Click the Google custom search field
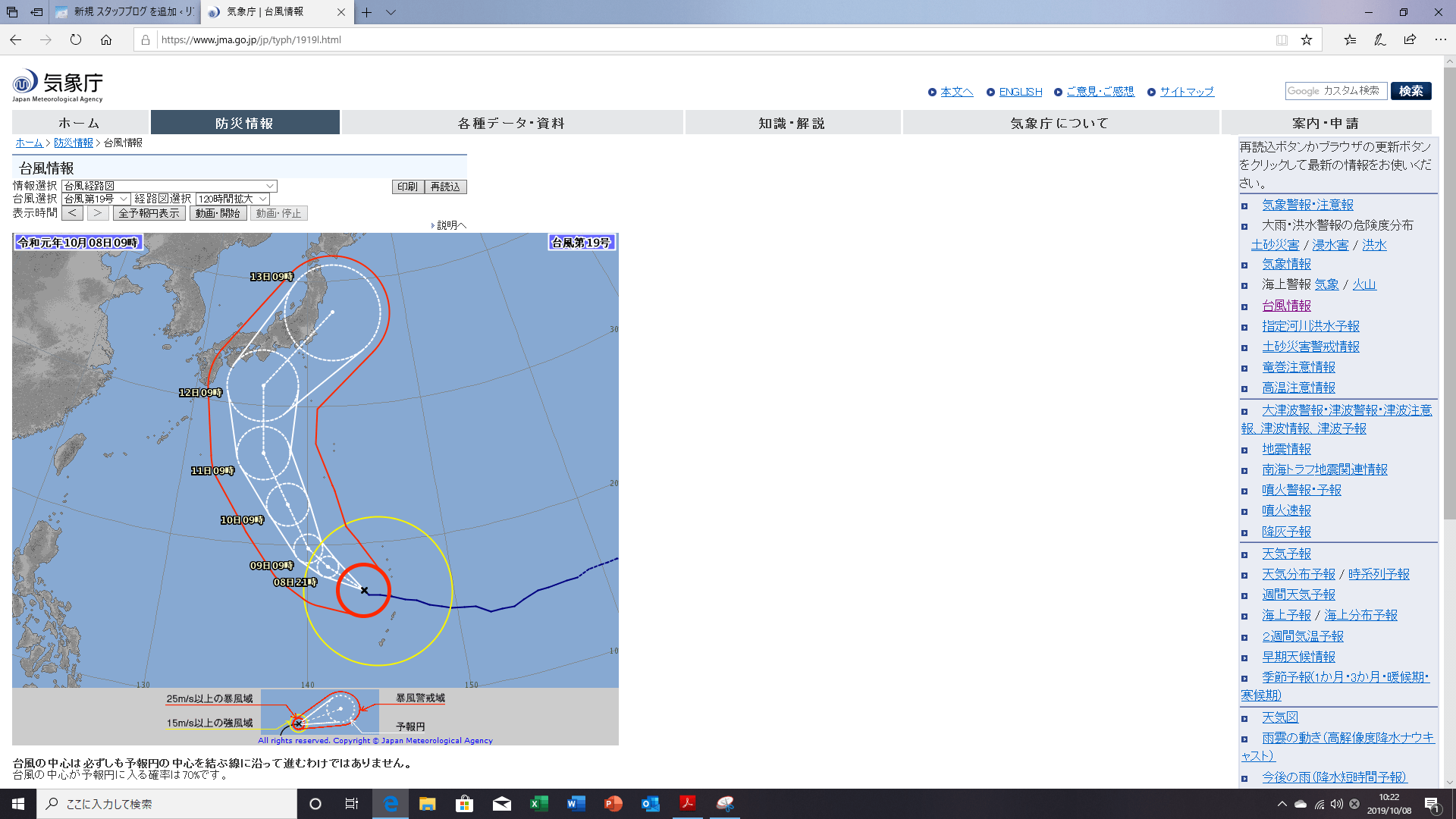The width and height of the screenshot is (1456, 819). pos(1335,91)
